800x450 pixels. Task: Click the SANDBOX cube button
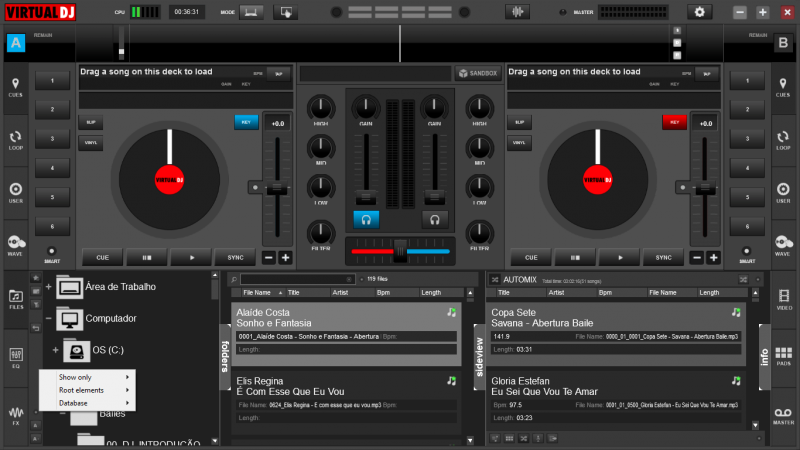(478, 73)
